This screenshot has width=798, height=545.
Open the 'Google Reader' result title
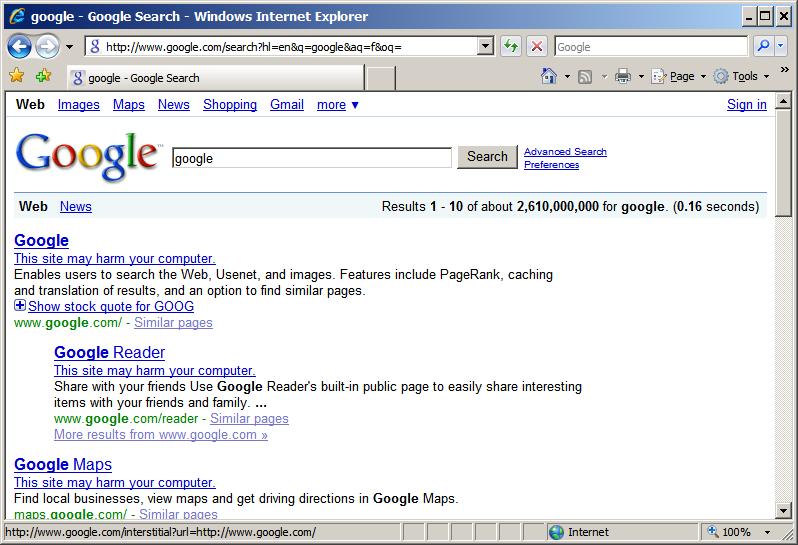[x=109, y=352]
